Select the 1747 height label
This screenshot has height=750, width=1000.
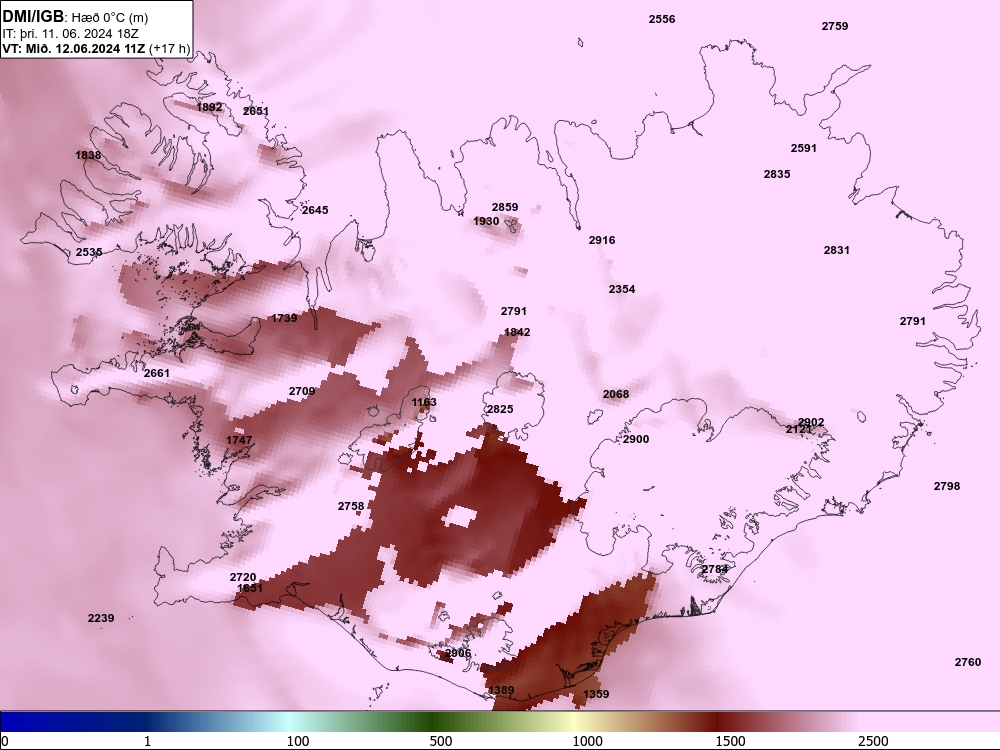[x=239, y=440]
